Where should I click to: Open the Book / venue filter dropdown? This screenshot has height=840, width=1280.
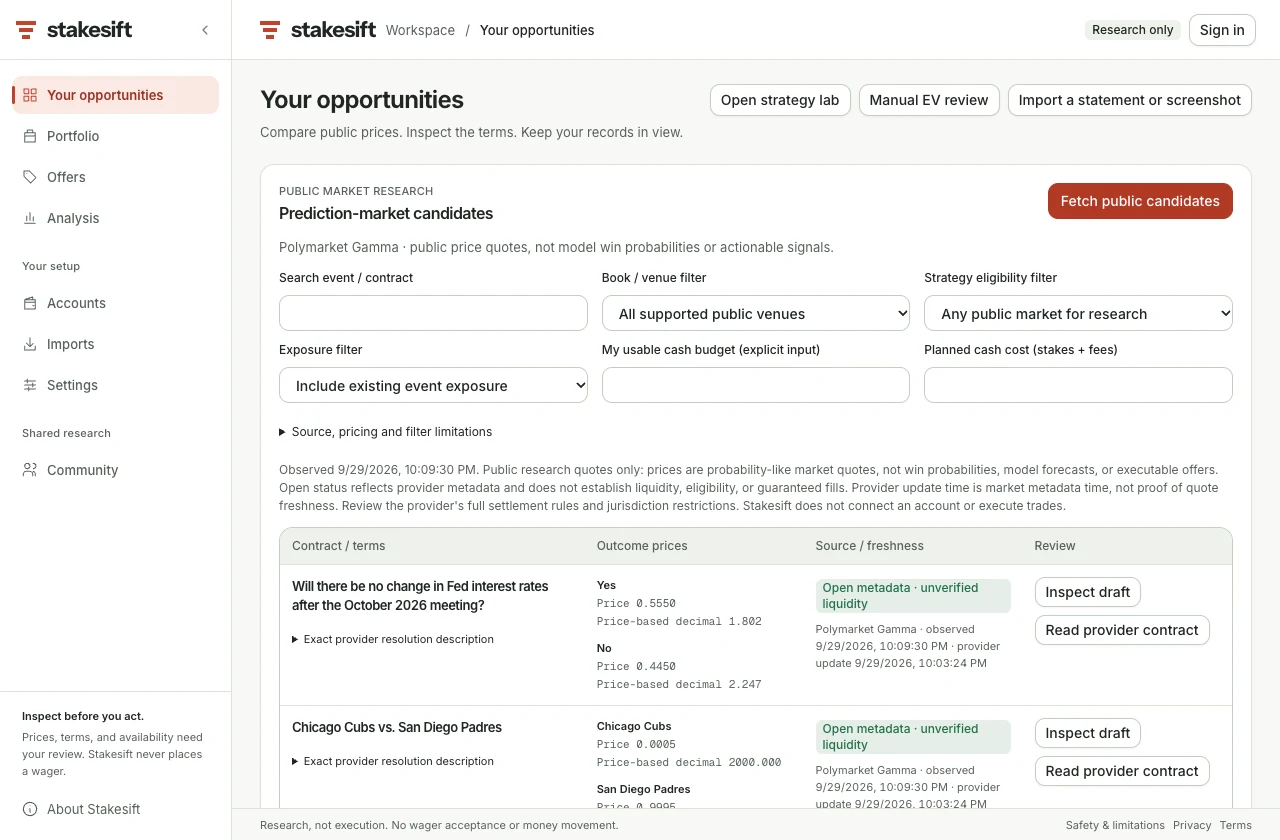[x=756, y=313]
